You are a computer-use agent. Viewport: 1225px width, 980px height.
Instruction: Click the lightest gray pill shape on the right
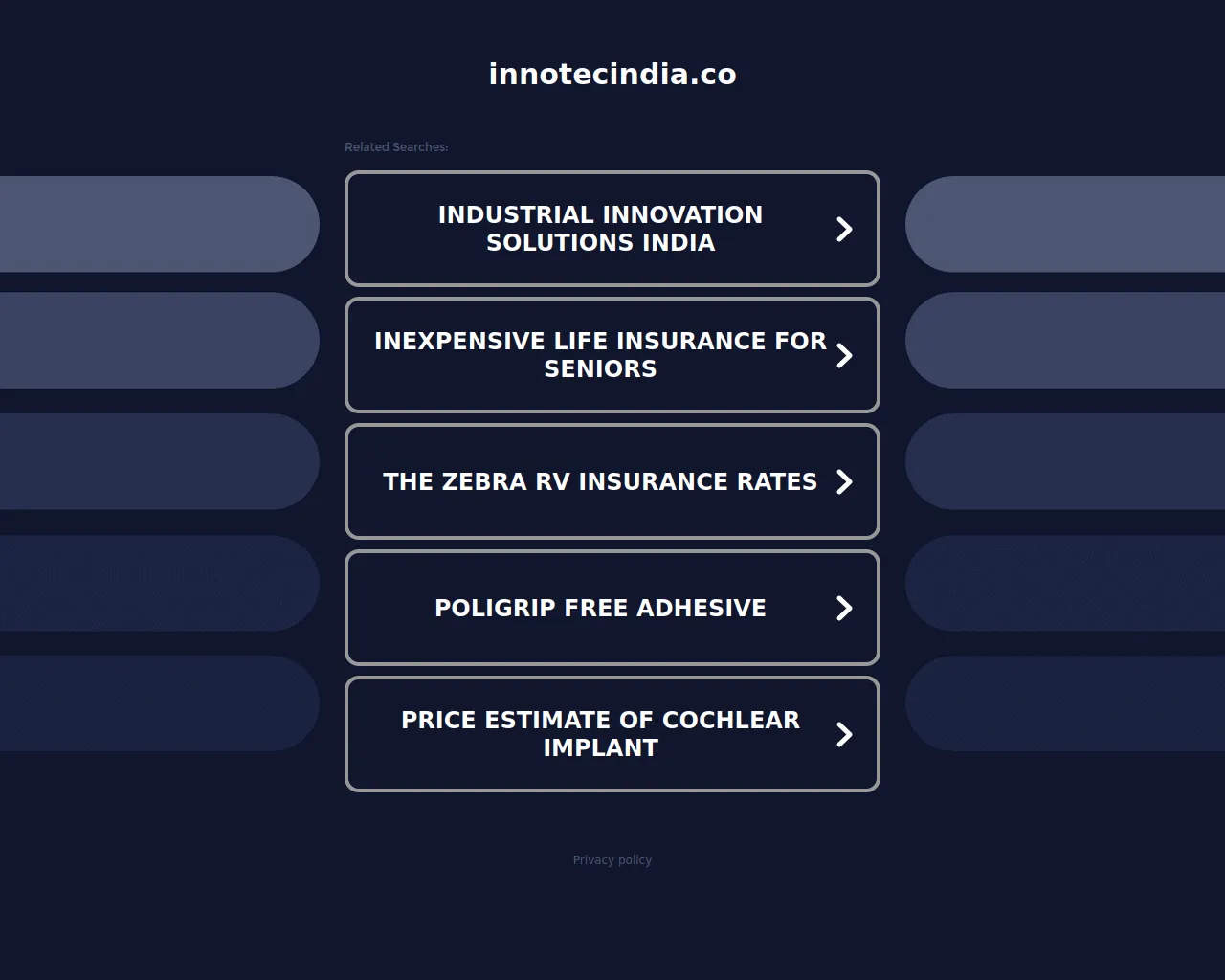(x=1065, y=224)
